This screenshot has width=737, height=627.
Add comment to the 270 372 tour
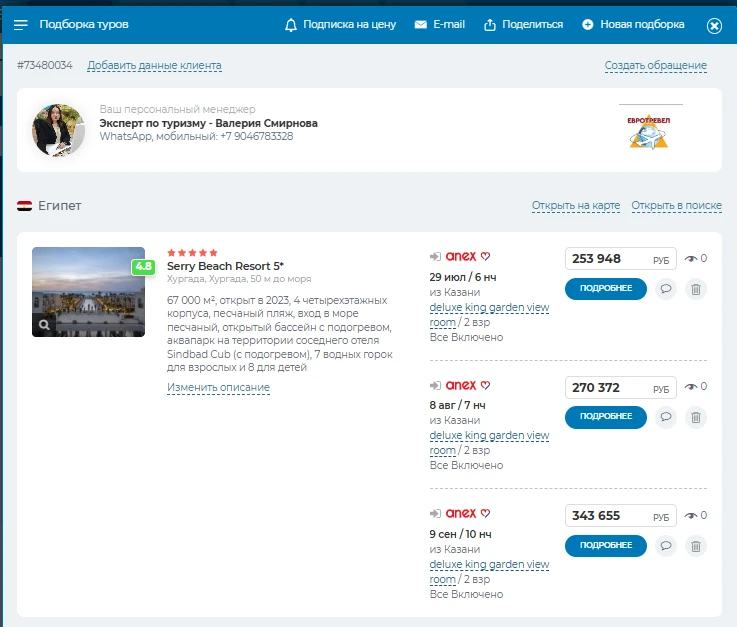666,417
